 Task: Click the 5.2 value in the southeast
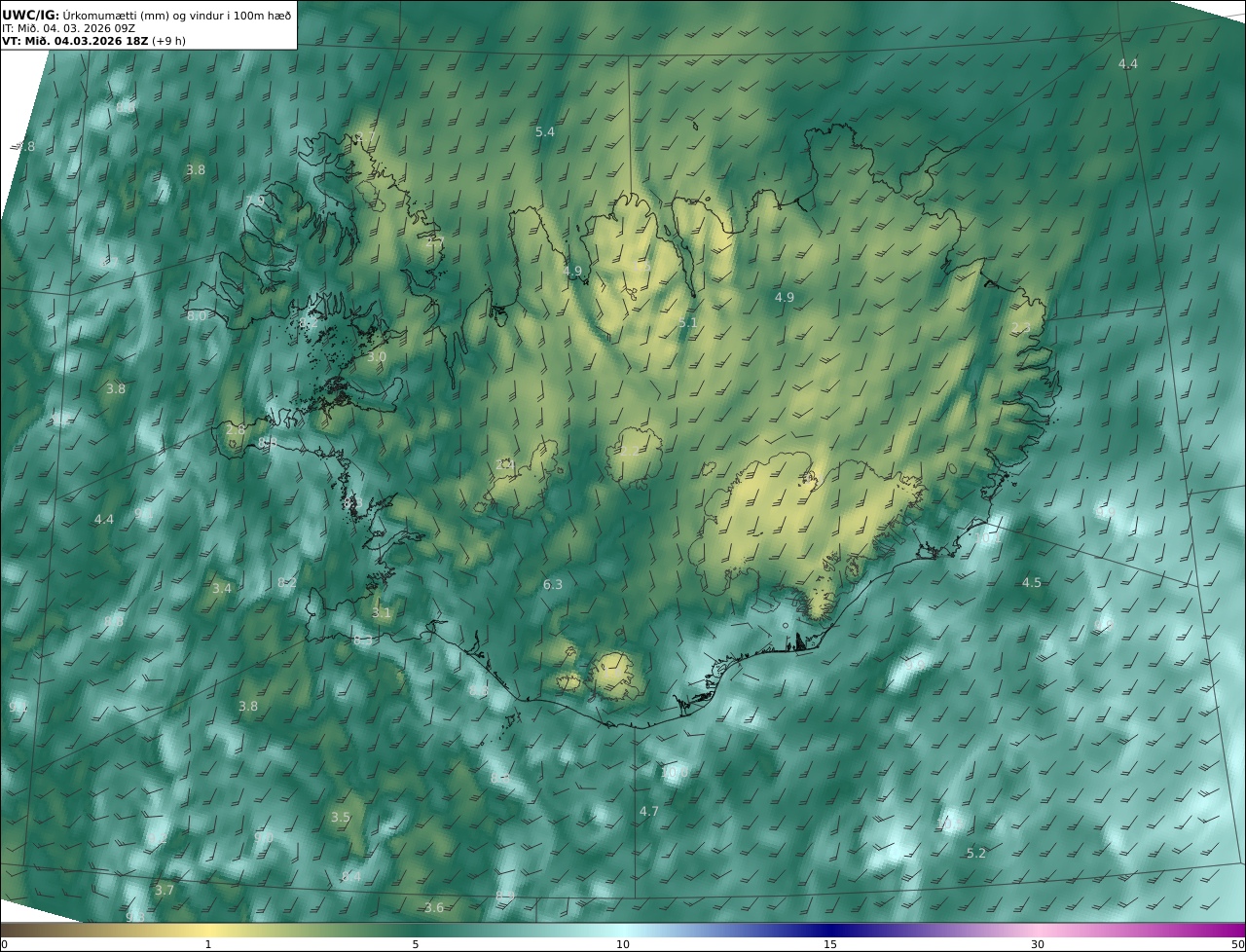tap(975, 854)
